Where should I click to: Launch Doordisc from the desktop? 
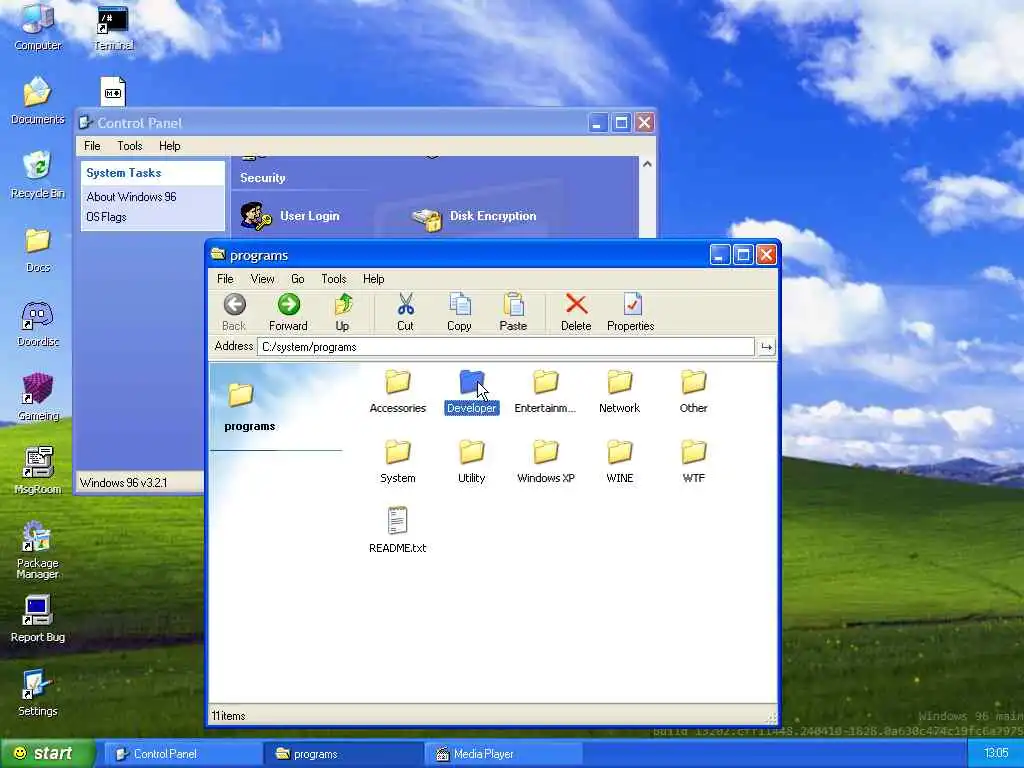pyautogui.click(x=38, y=324)
